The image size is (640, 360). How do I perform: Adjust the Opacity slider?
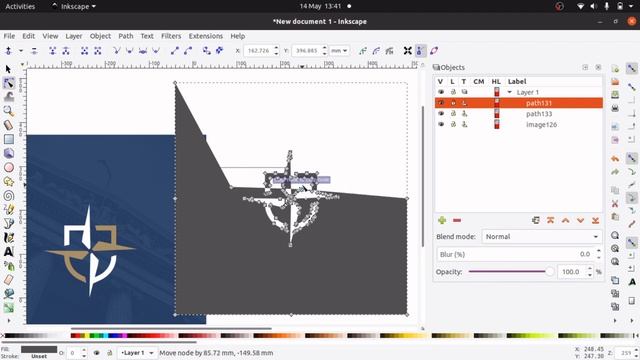[x=511, y=271]
